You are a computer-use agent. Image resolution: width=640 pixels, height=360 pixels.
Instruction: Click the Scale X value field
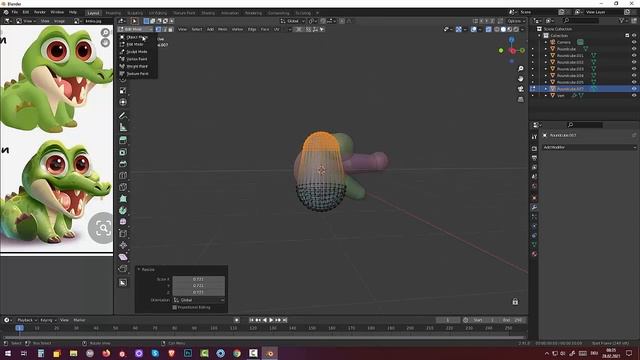coord(198,279)
